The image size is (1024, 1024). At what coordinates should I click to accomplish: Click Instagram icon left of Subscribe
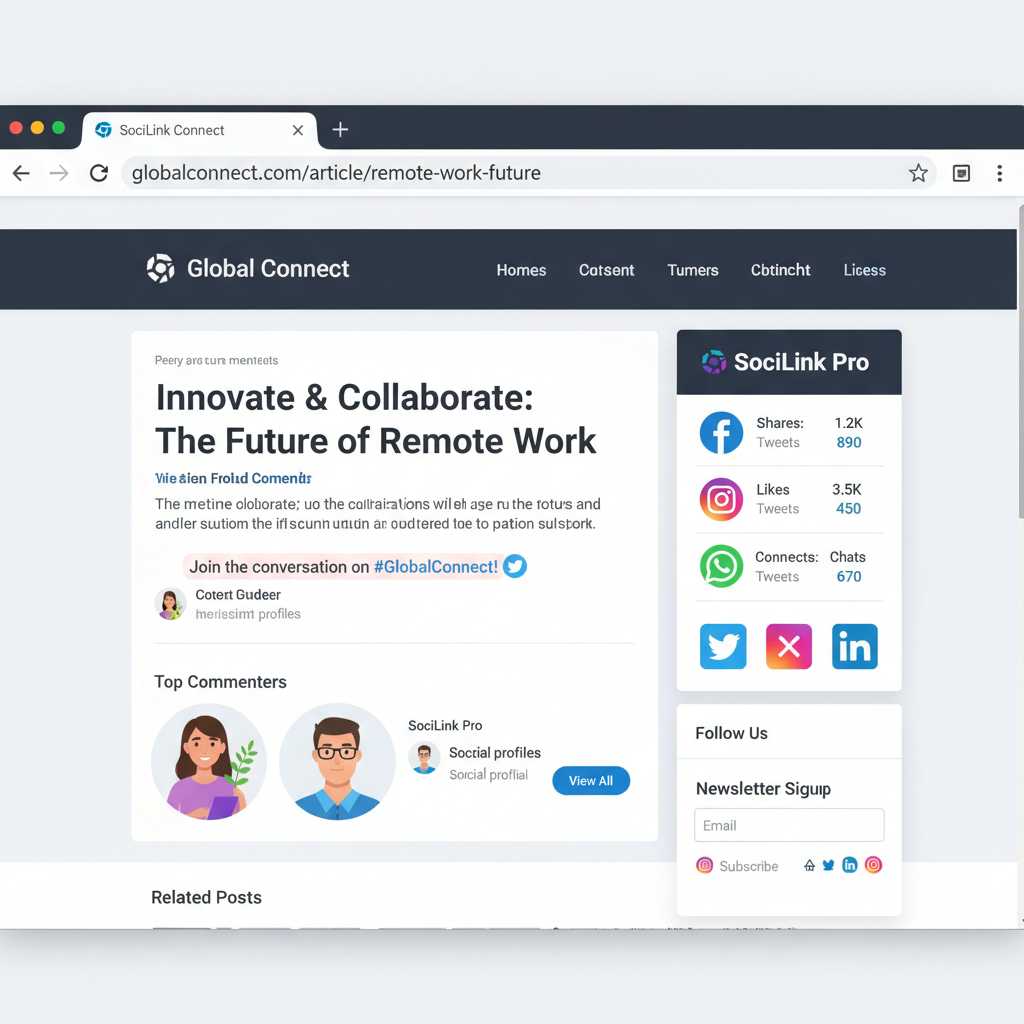704,865
